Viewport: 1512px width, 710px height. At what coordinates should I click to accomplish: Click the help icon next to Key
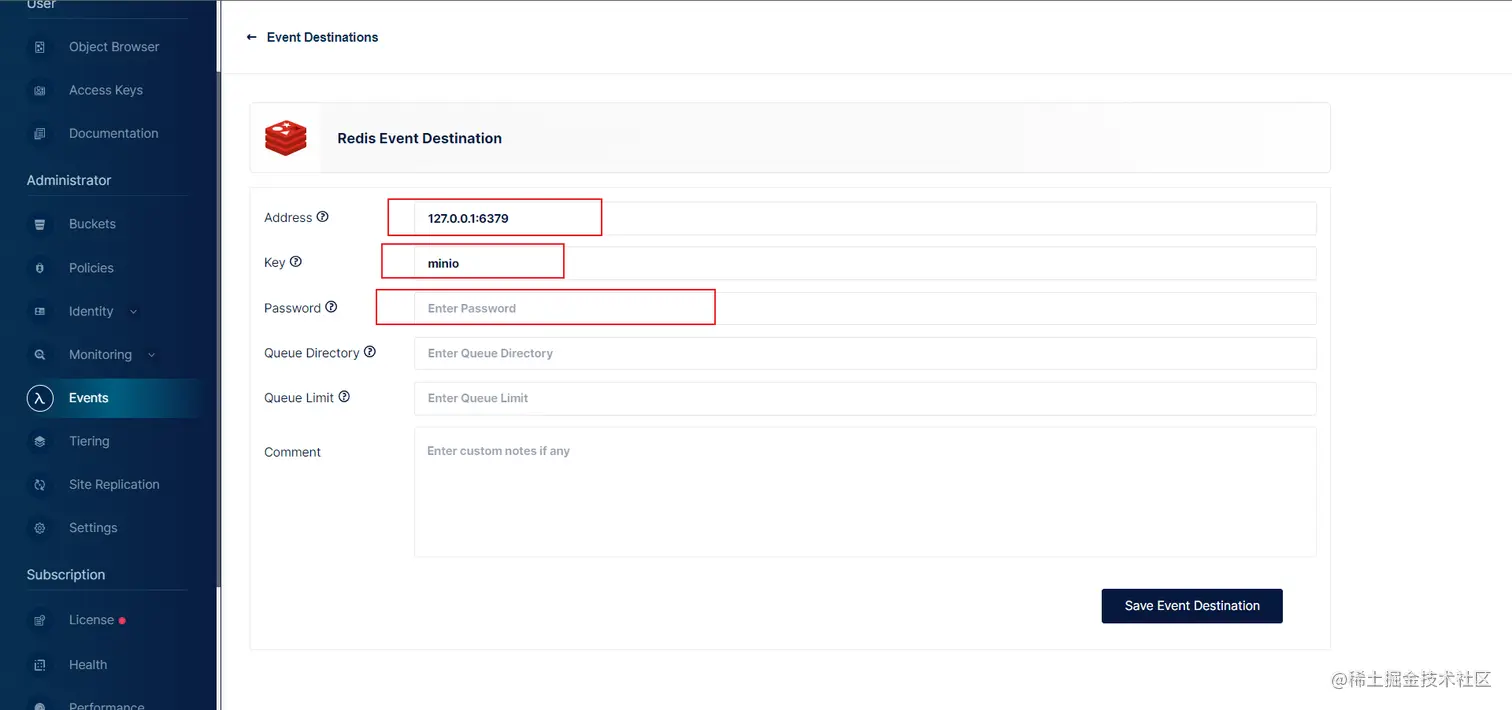pos(295,262)
